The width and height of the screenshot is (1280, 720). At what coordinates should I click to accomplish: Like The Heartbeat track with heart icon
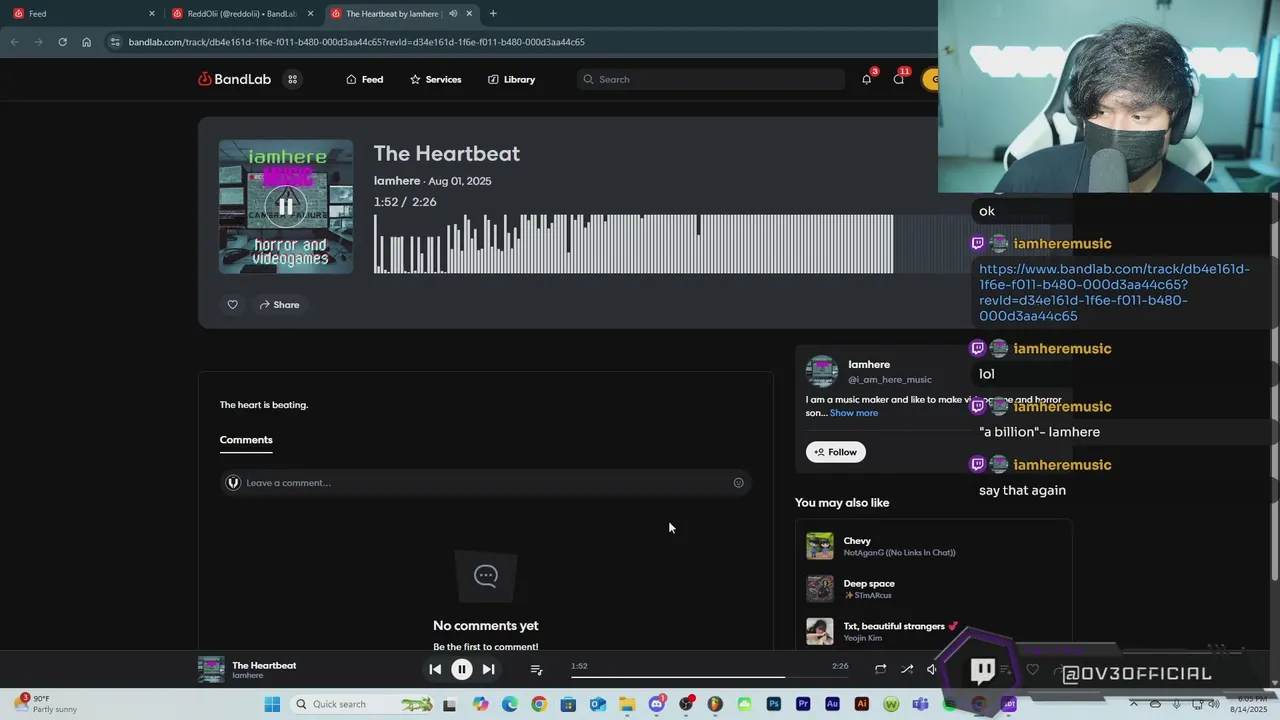(232, 305)
